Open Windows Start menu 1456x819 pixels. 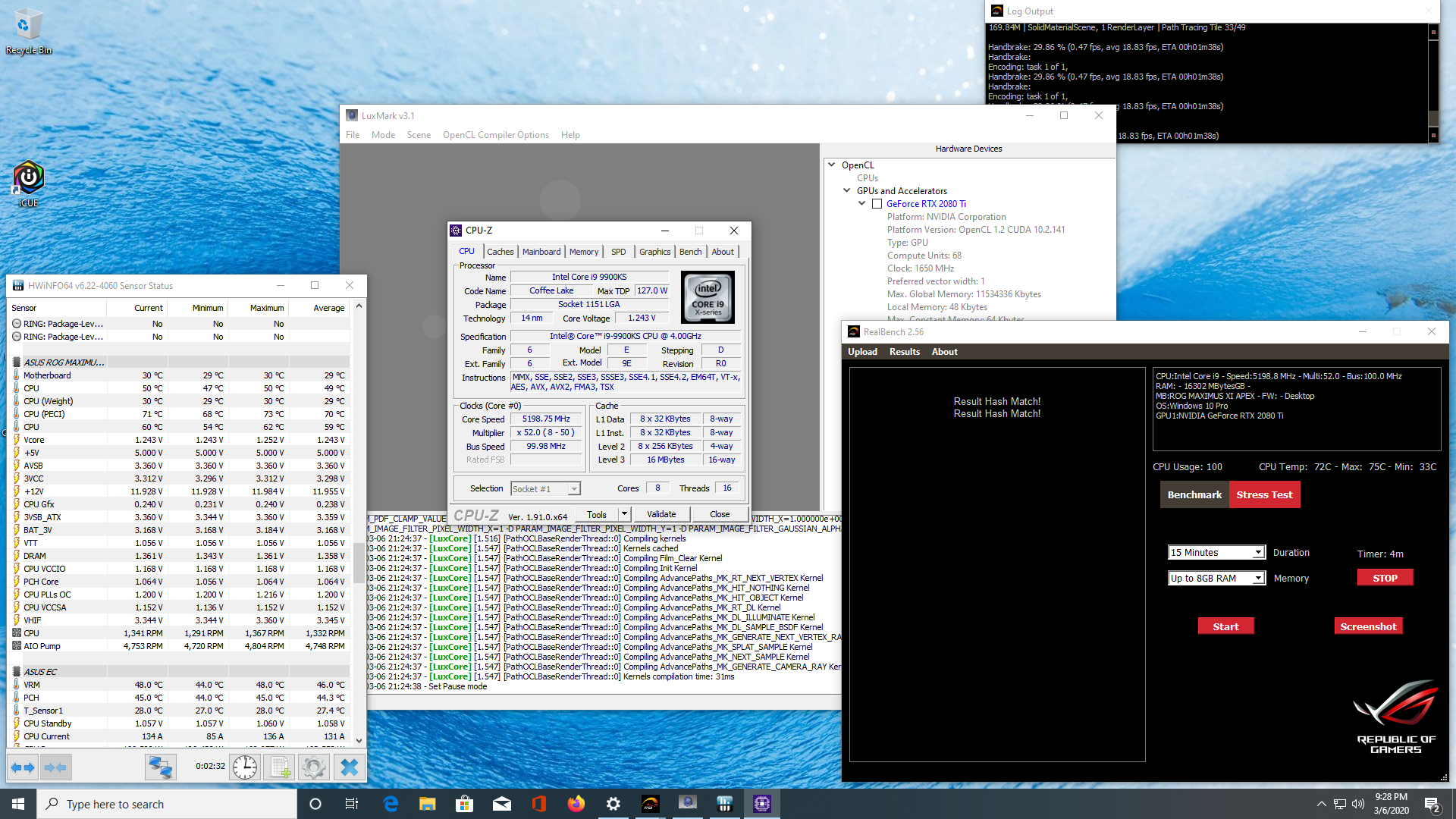(x=18, y=804)
